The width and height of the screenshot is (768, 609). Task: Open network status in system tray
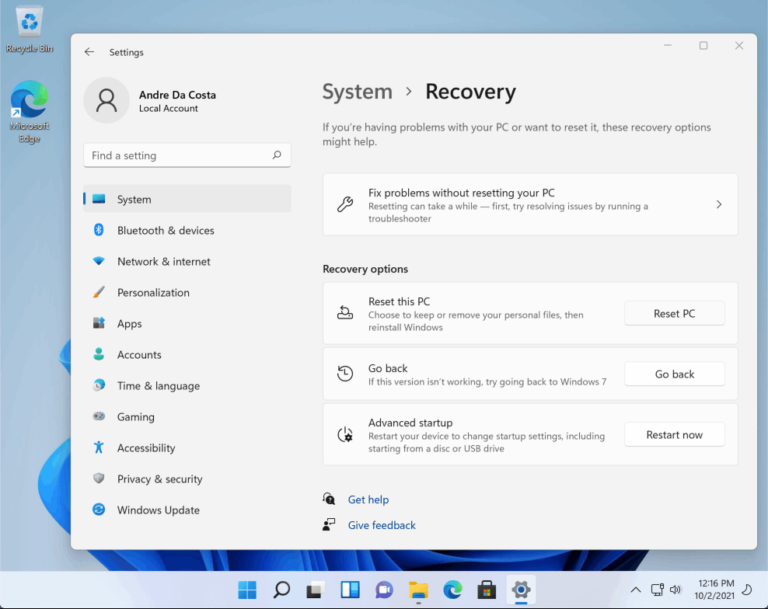point(657,589)
